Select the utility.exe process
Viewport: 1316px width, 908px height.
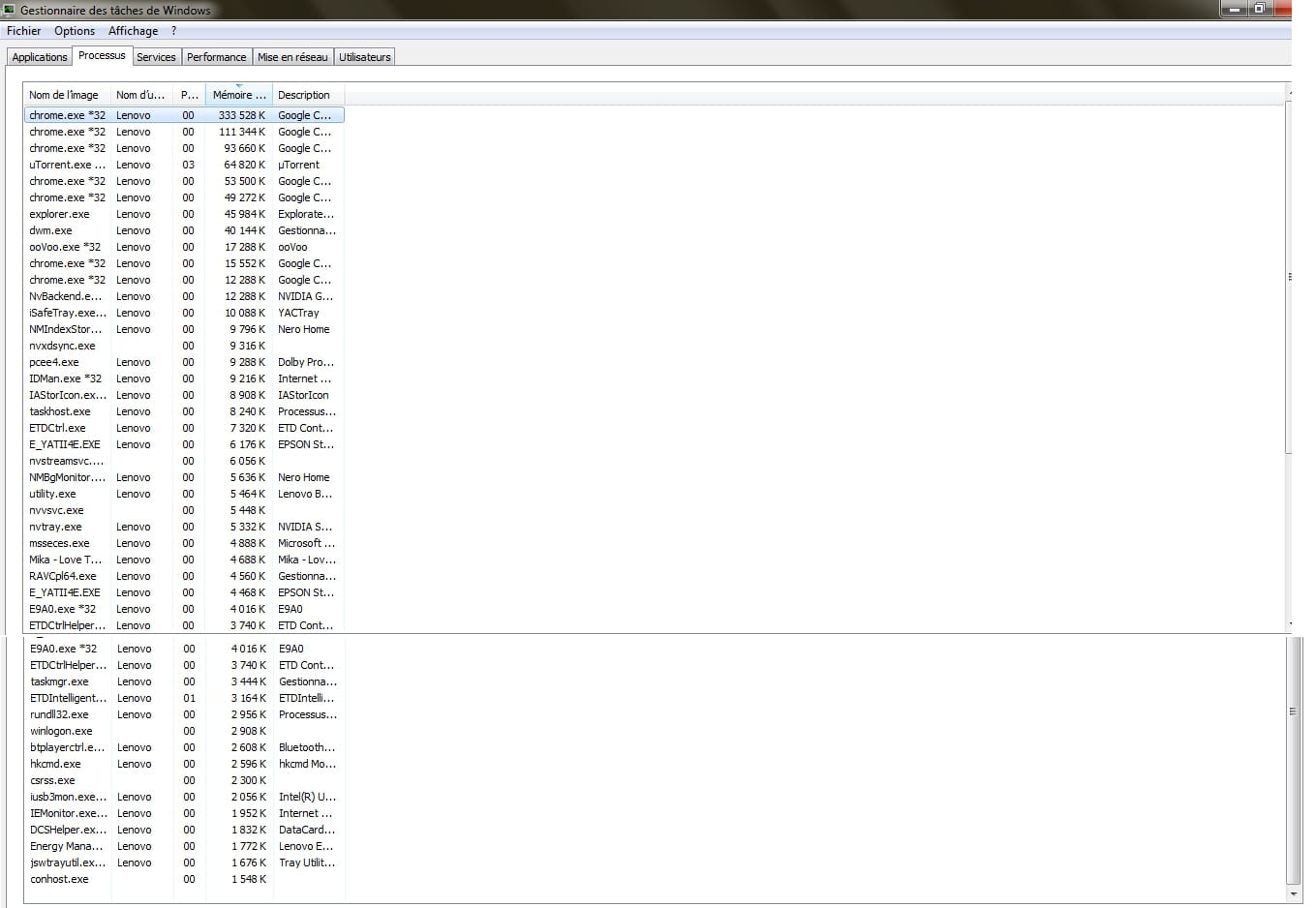(x=184, y=494)
